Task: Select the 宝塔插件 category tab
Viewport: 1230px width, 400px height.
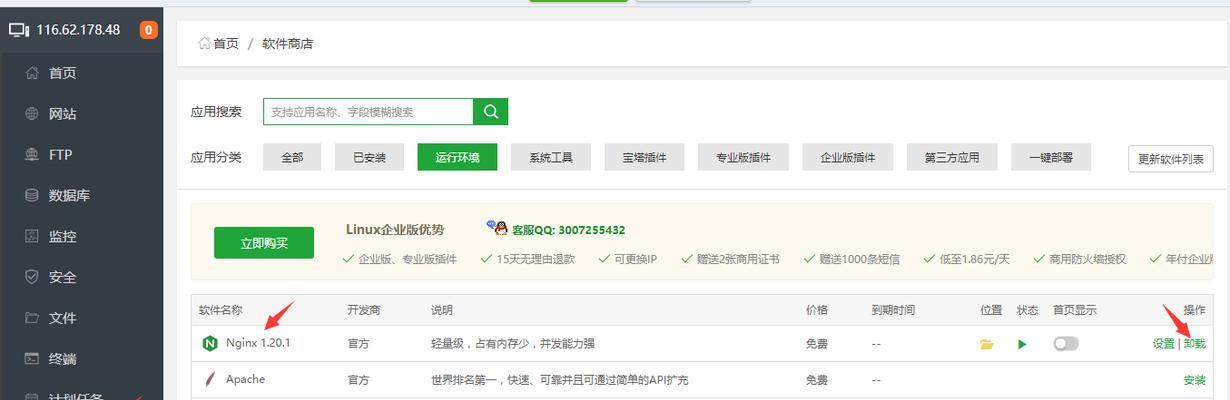Action: tap(645, 157)
